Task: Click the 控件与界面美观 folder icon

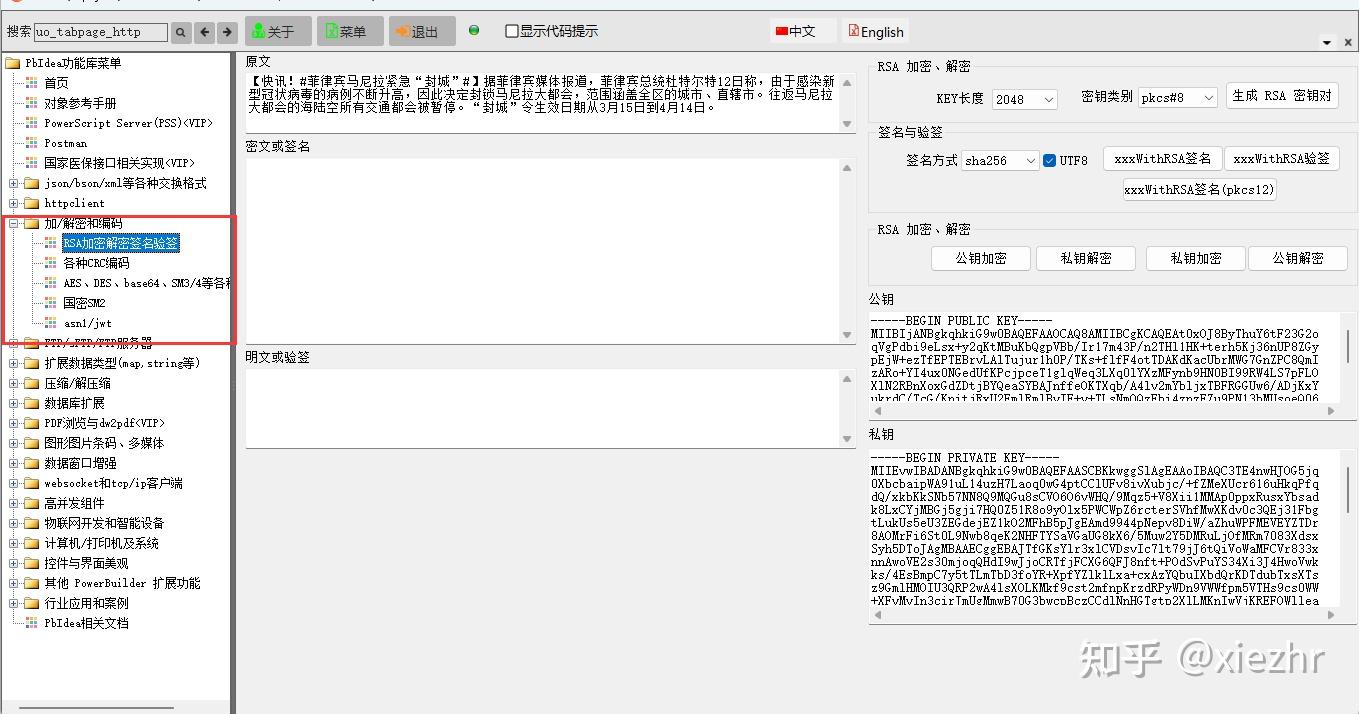Action: click(32, 563)
